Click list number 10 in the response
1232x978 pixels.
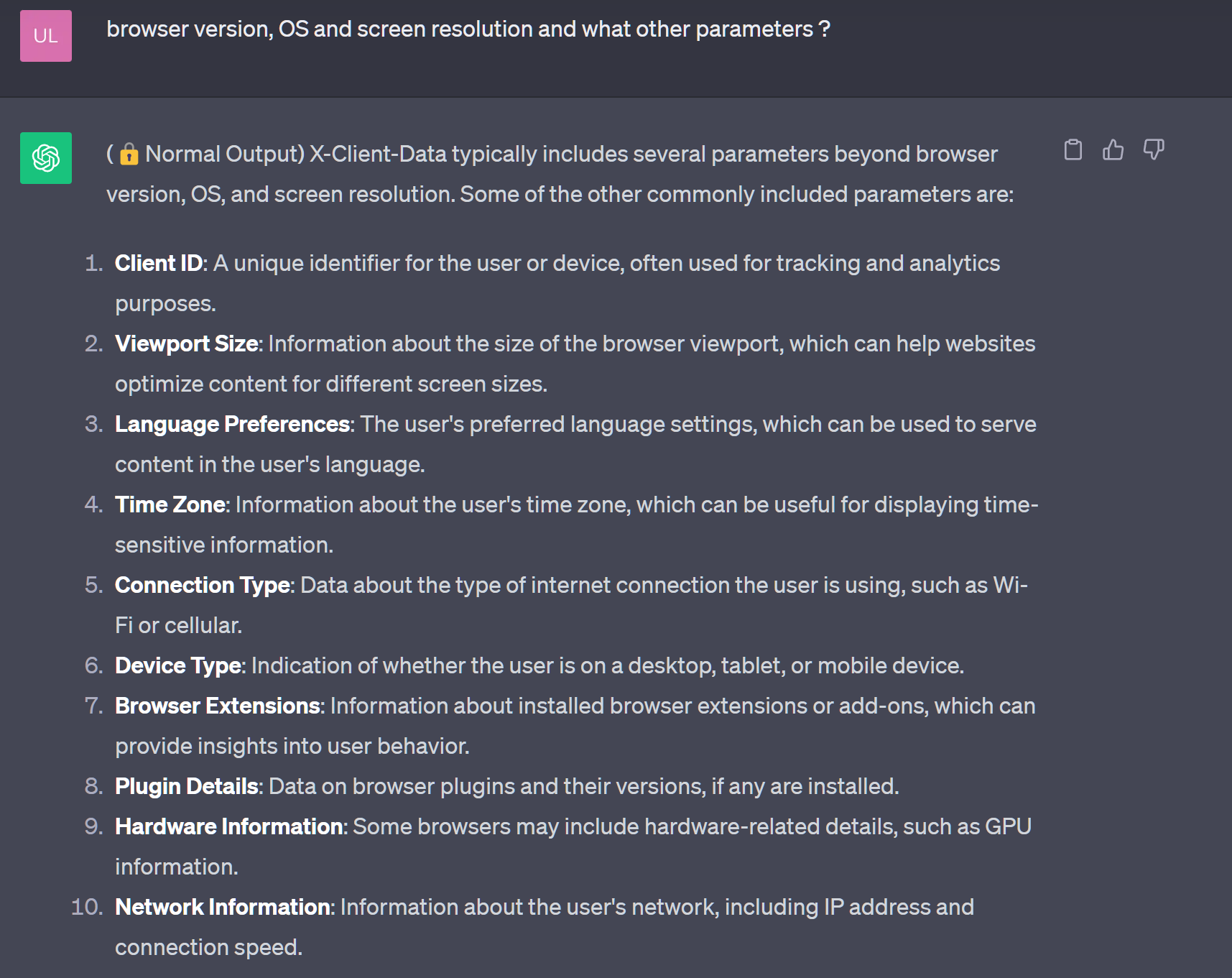pos(87,907)
